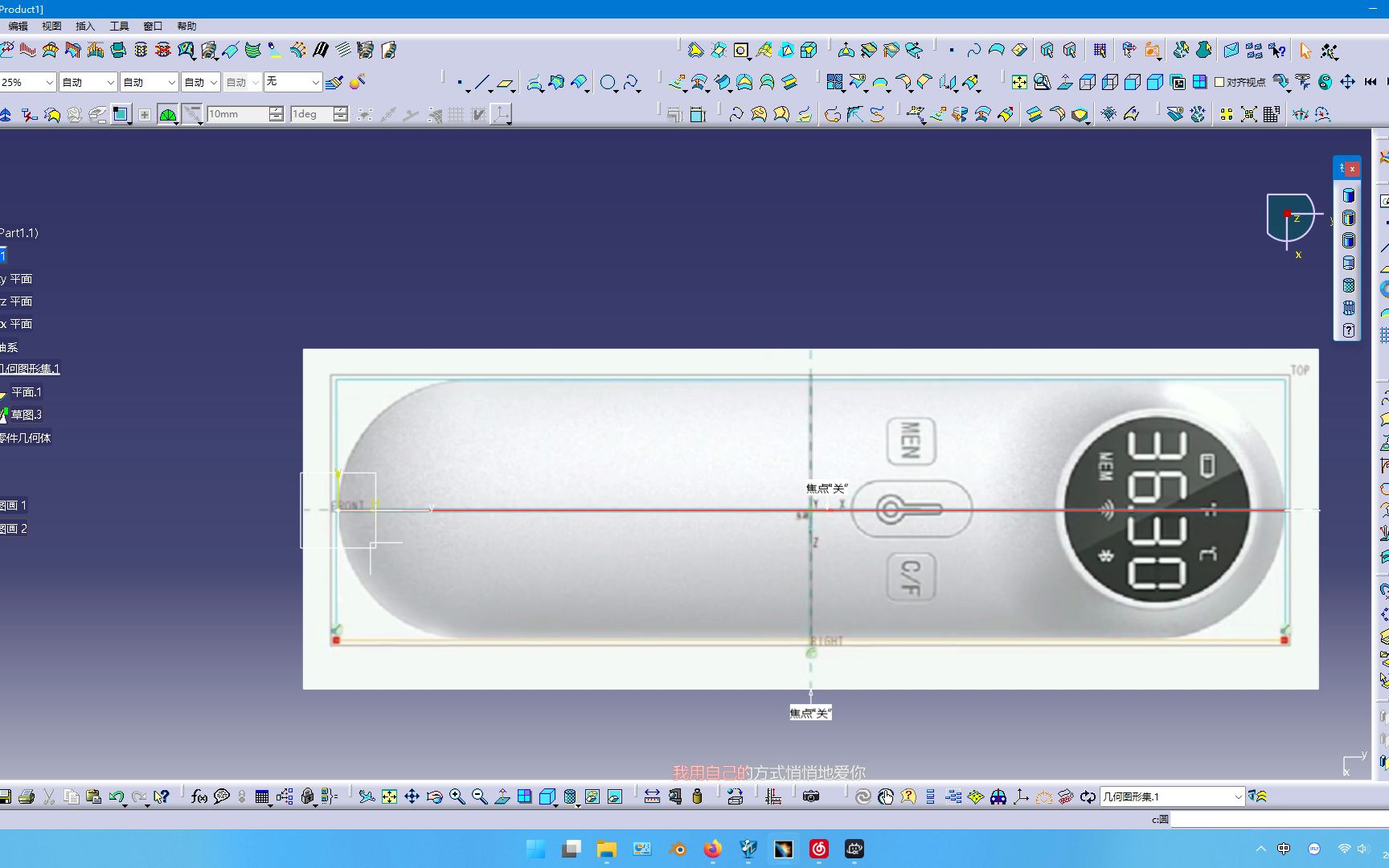Open the 编辑 menu
1389x868 pixels.
point(18,26)
